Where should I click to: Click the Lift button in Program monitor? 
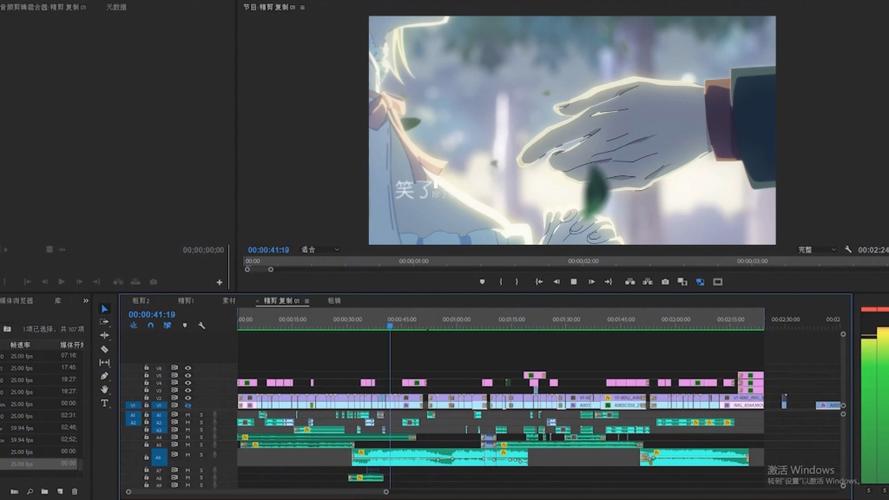(630, 282)
